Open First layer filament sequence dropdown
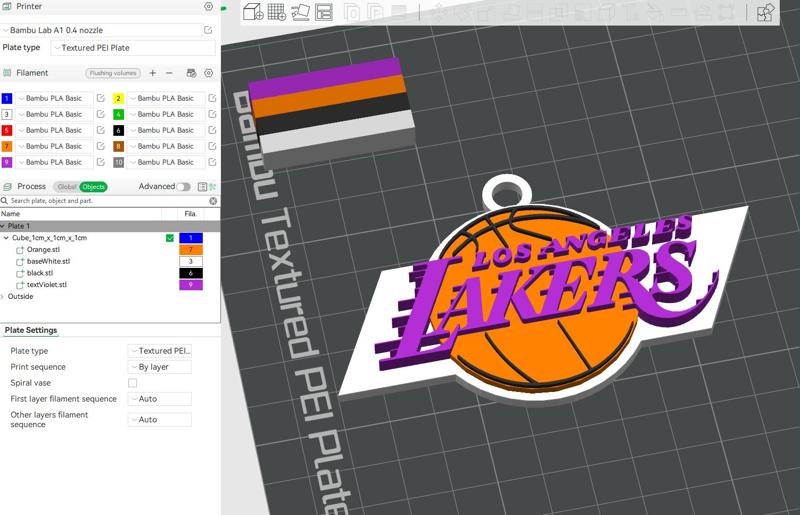 click(x=160, y=399)
